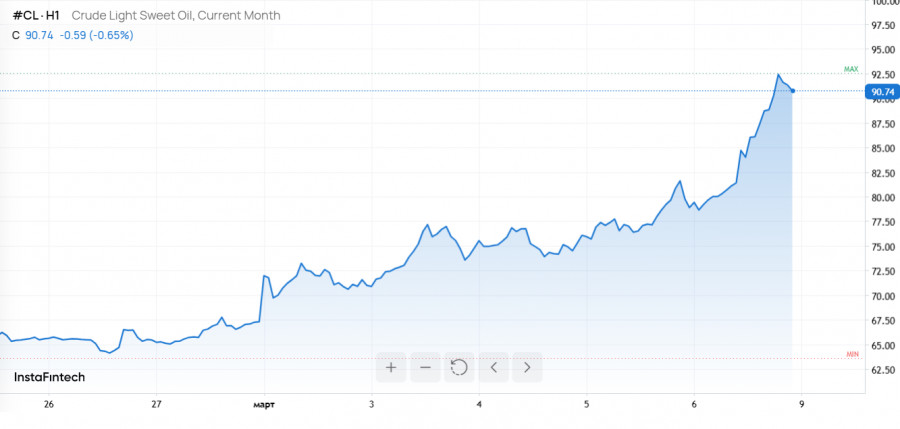
Task: Select the blue 90.74 price label on axis
Action: point(882,92)
